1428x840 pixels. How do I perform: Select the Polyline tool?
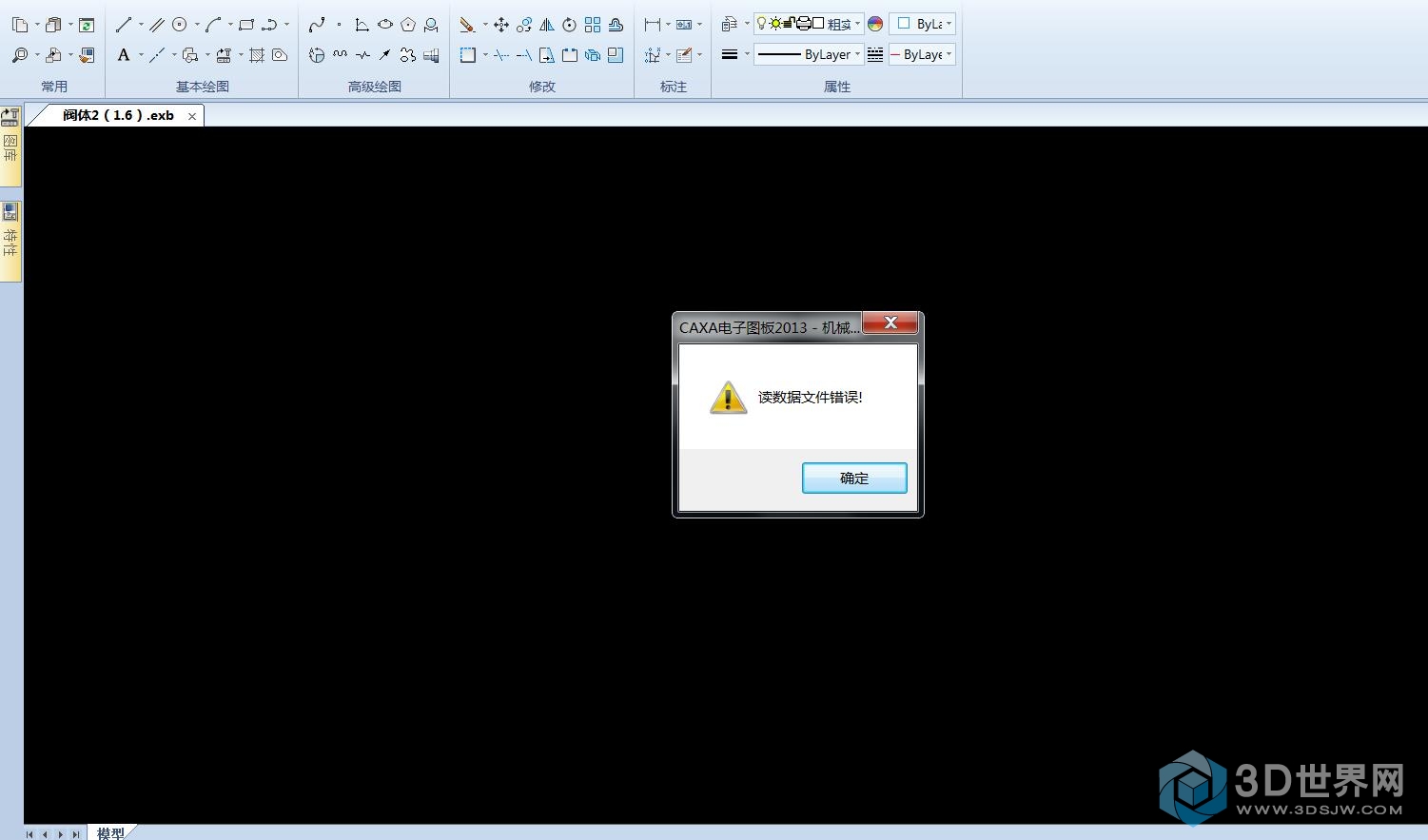(x=269, y=25)
